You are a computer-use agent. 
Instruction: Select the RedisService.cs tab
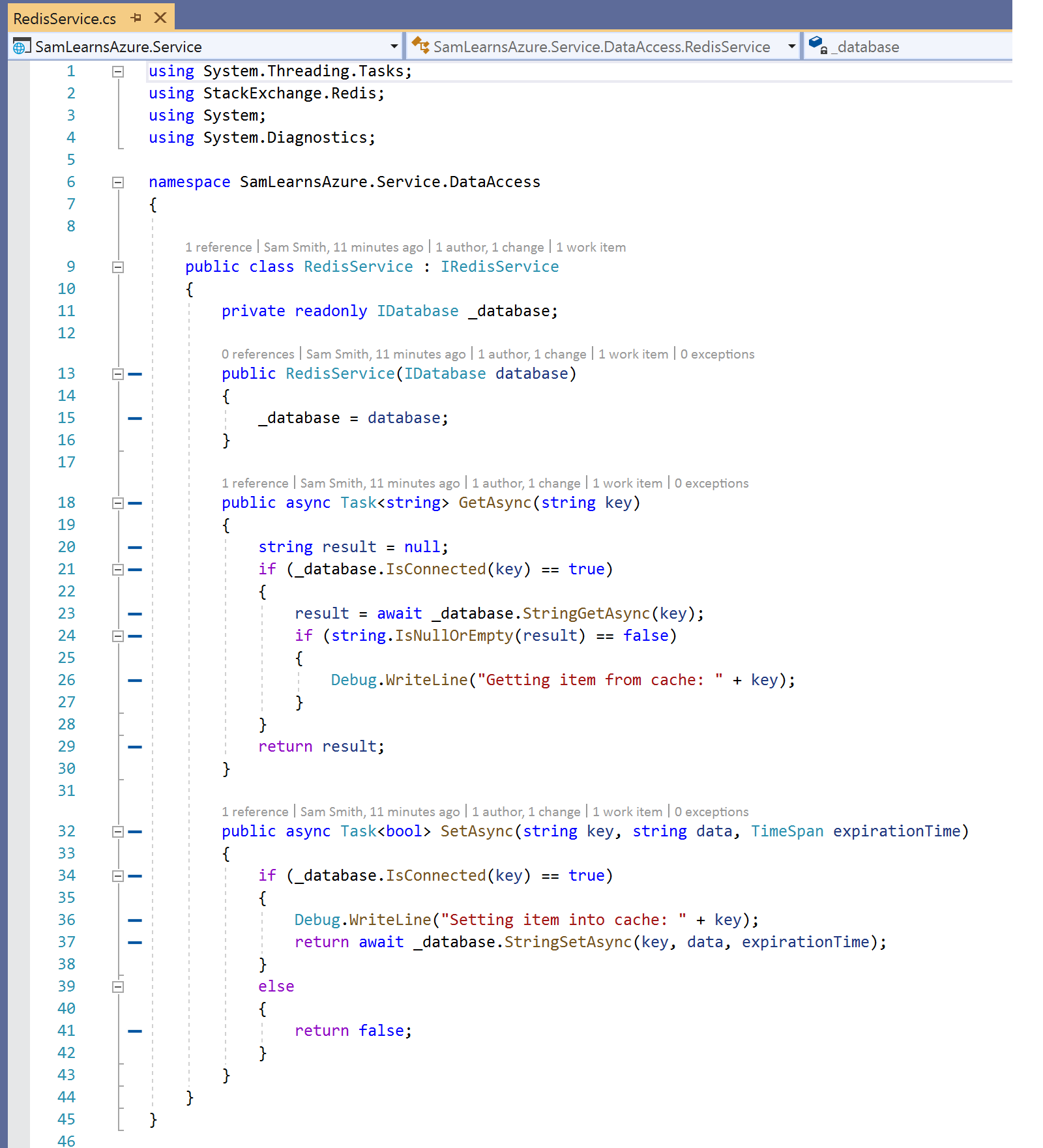coord(65,19)
